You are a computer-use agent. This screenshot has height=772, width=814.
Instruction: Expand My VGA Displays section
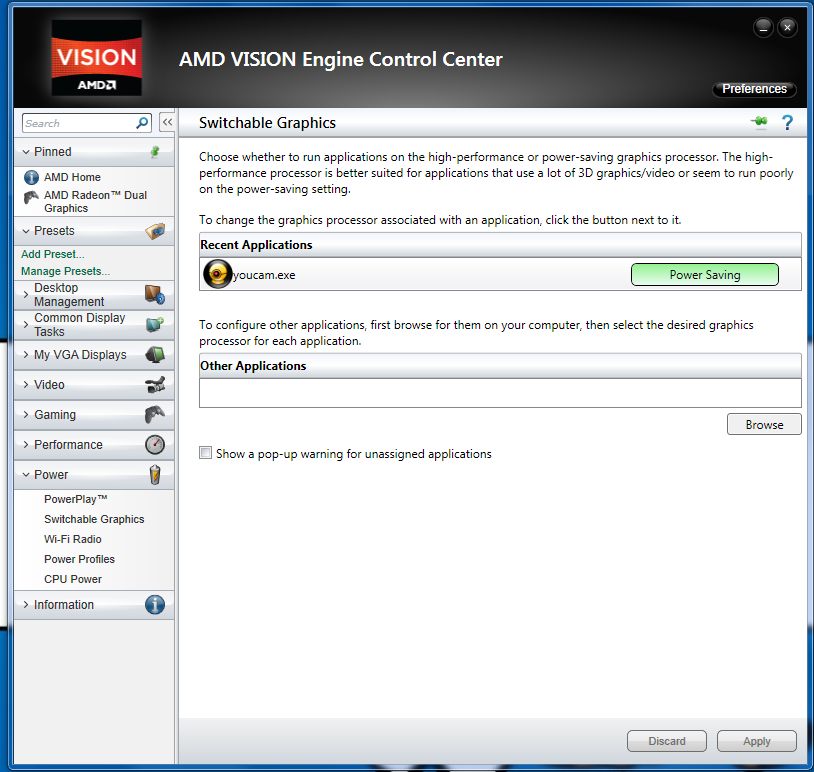(x=26, y=355)
